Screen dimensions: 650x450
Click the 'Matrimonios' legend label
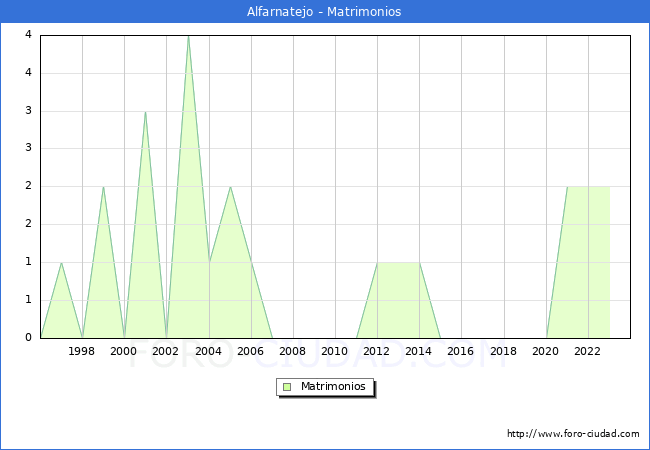click(333, 386)
